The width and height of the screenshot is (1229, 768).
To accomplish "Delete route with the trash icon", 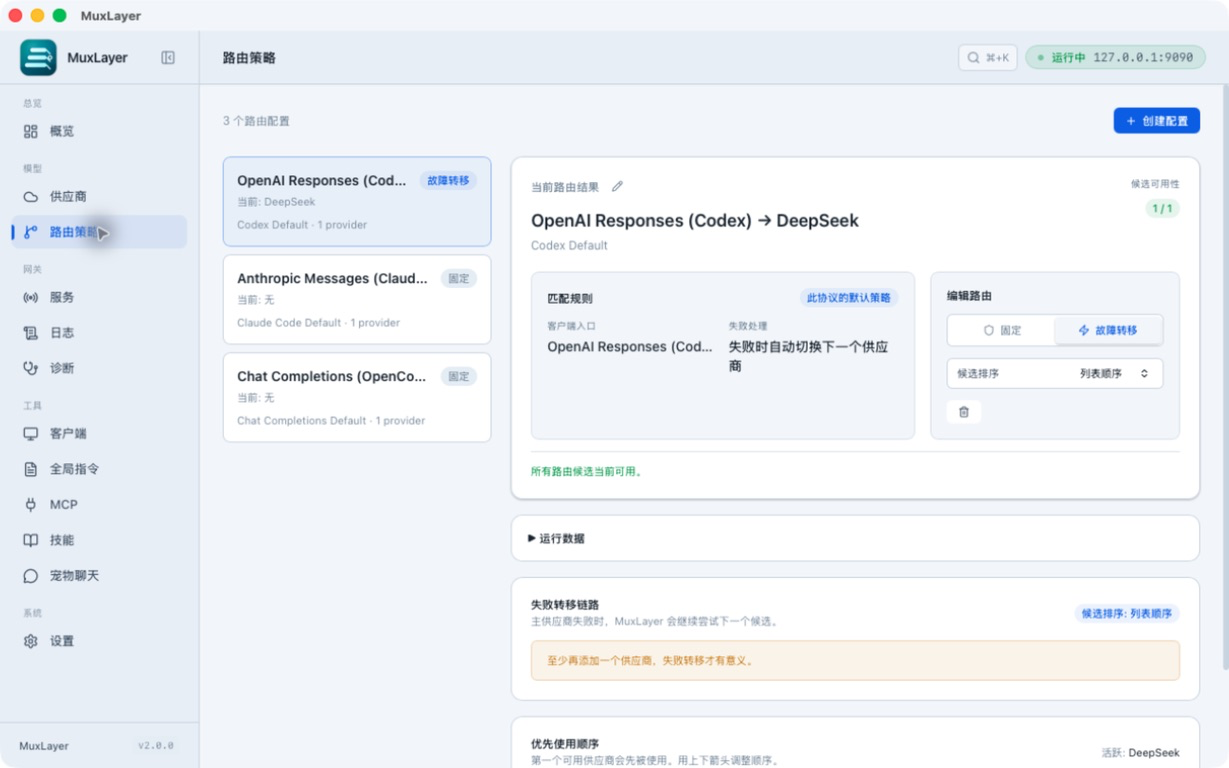I will tap(964, 412).
